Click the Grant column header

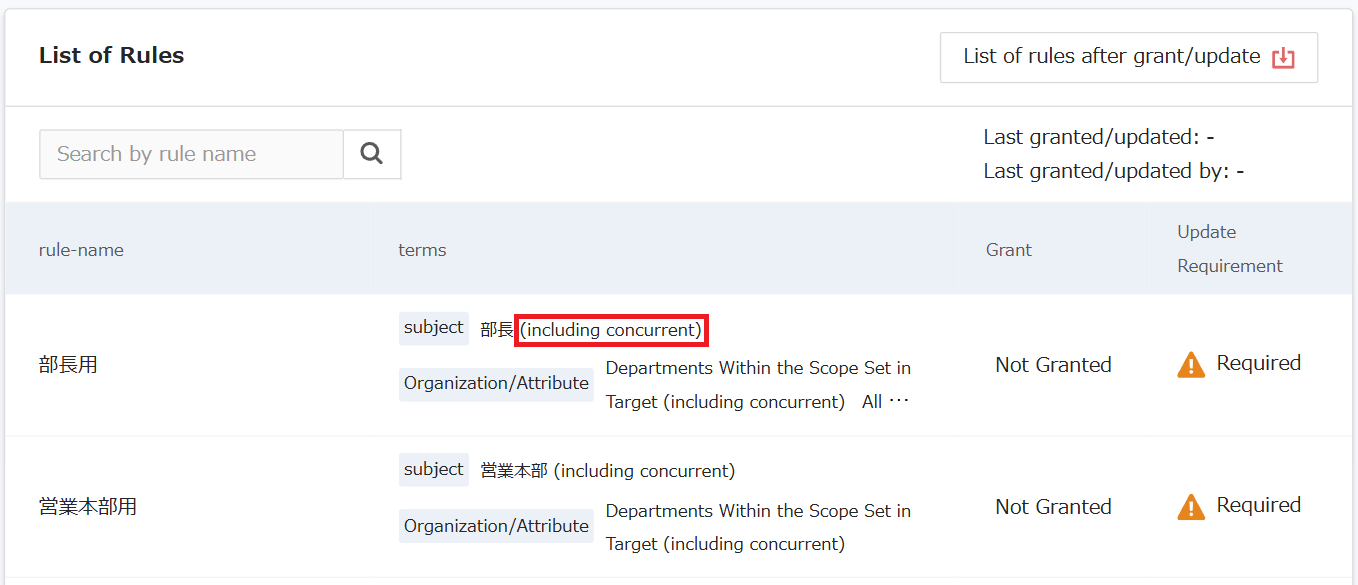[x=1008, y=250]
